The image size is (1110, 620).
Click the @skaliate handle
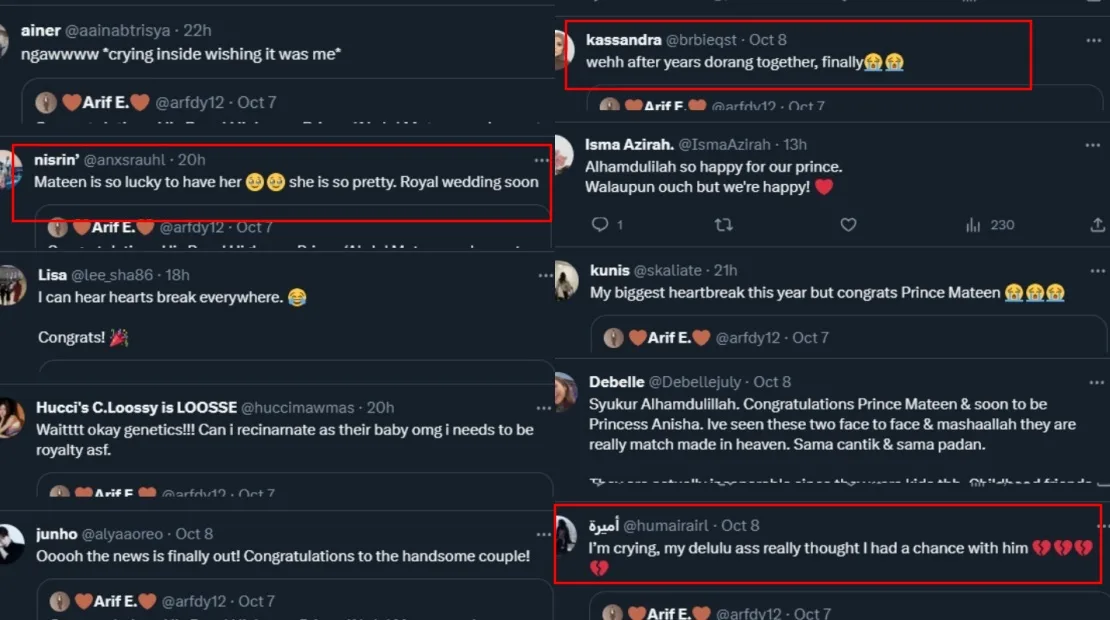point(673,270)
